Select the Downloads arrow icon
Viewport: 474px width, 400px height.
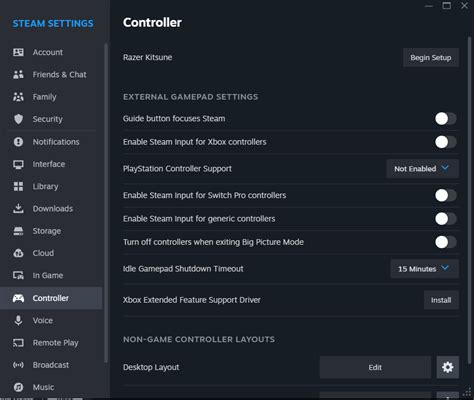coord(18,208)
